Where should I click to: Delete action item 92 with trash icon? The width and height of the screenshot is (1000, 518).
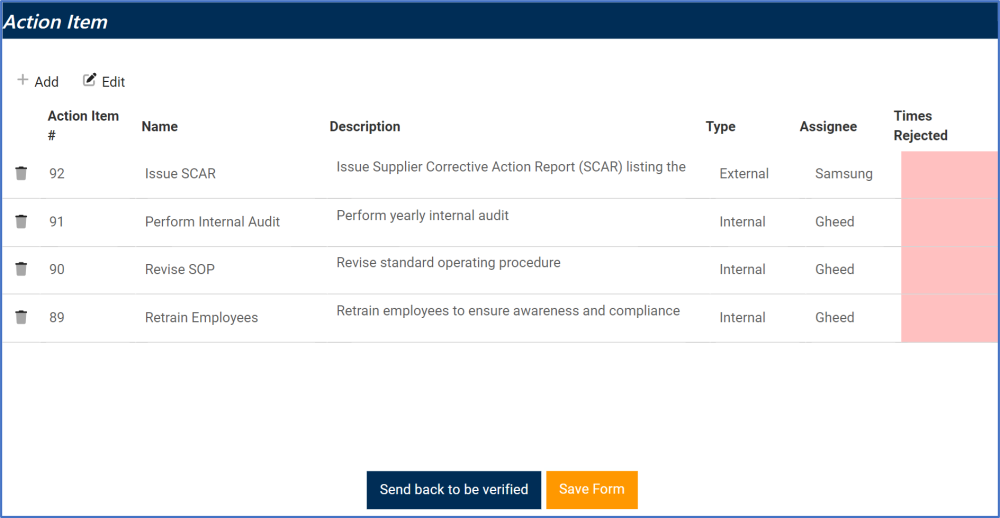[x=21, y=173]
